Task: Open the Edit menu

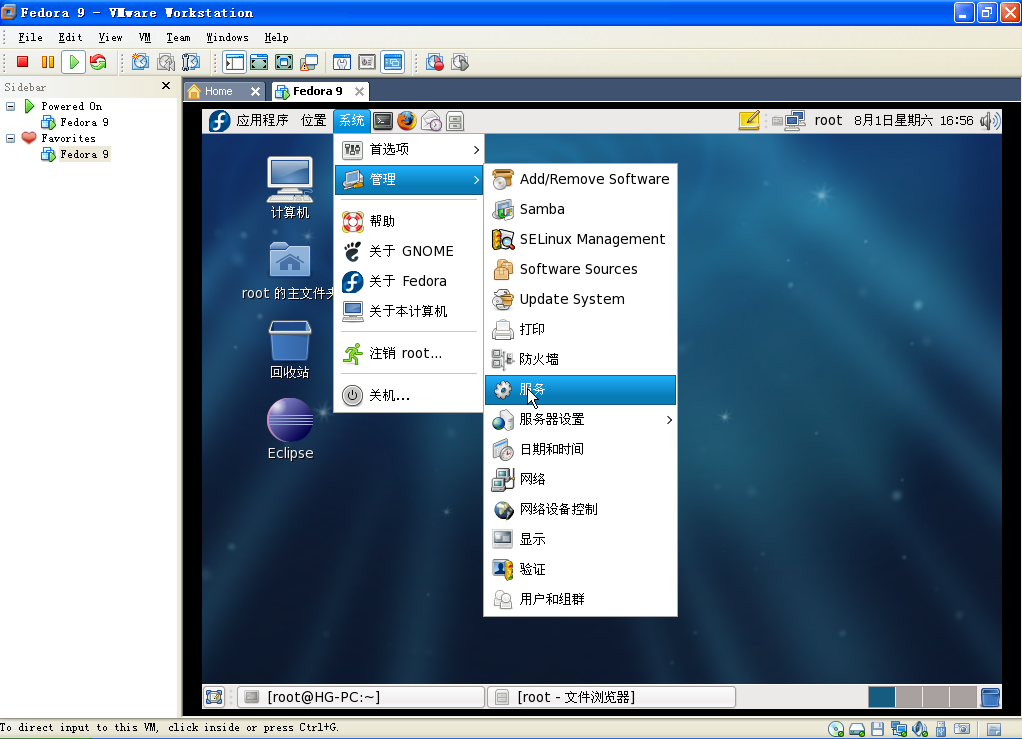Action: click(70, 37)
